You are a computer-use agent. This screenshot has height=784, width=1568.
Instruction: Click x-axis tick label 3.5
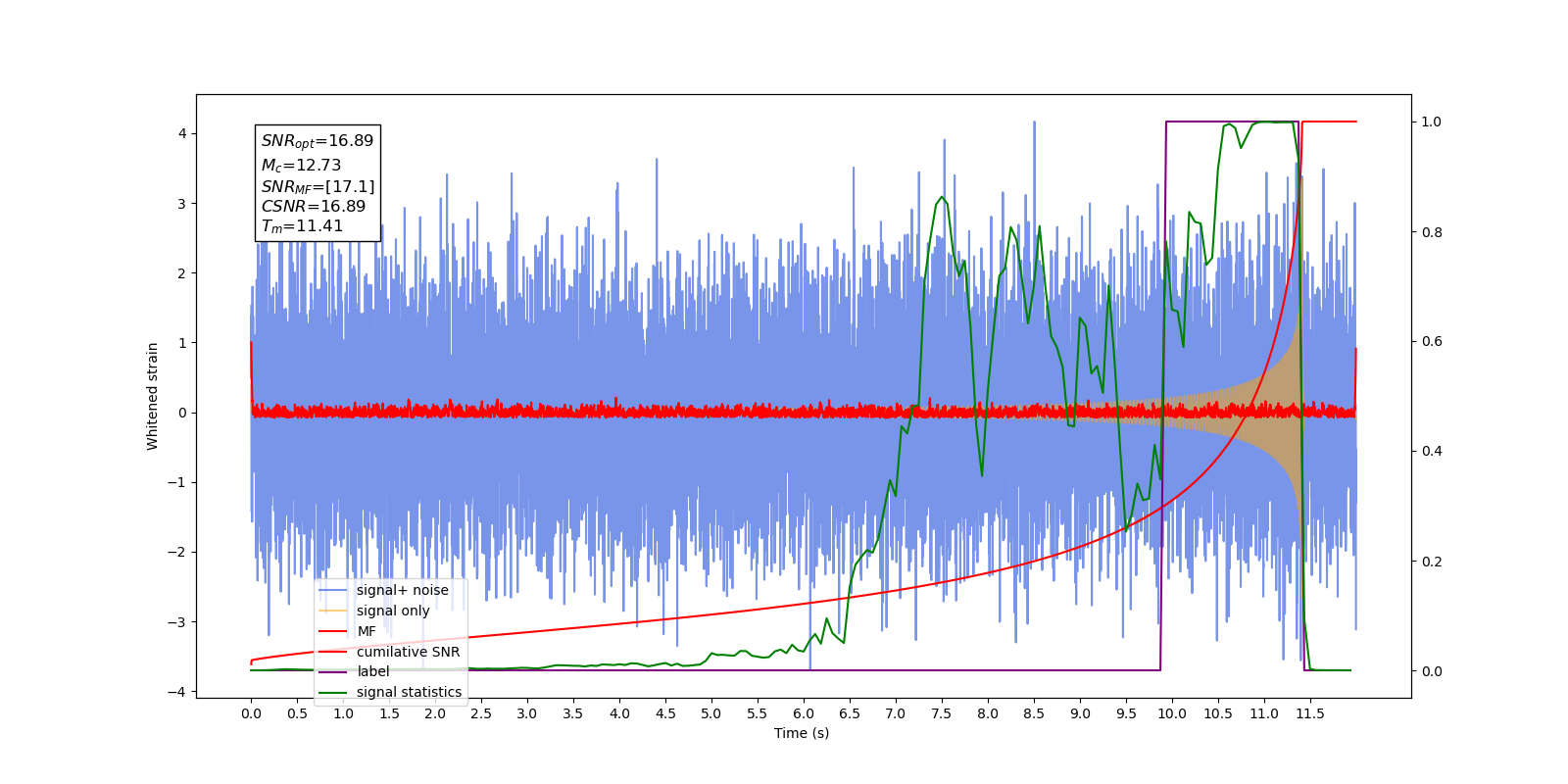tap(573, 713)
